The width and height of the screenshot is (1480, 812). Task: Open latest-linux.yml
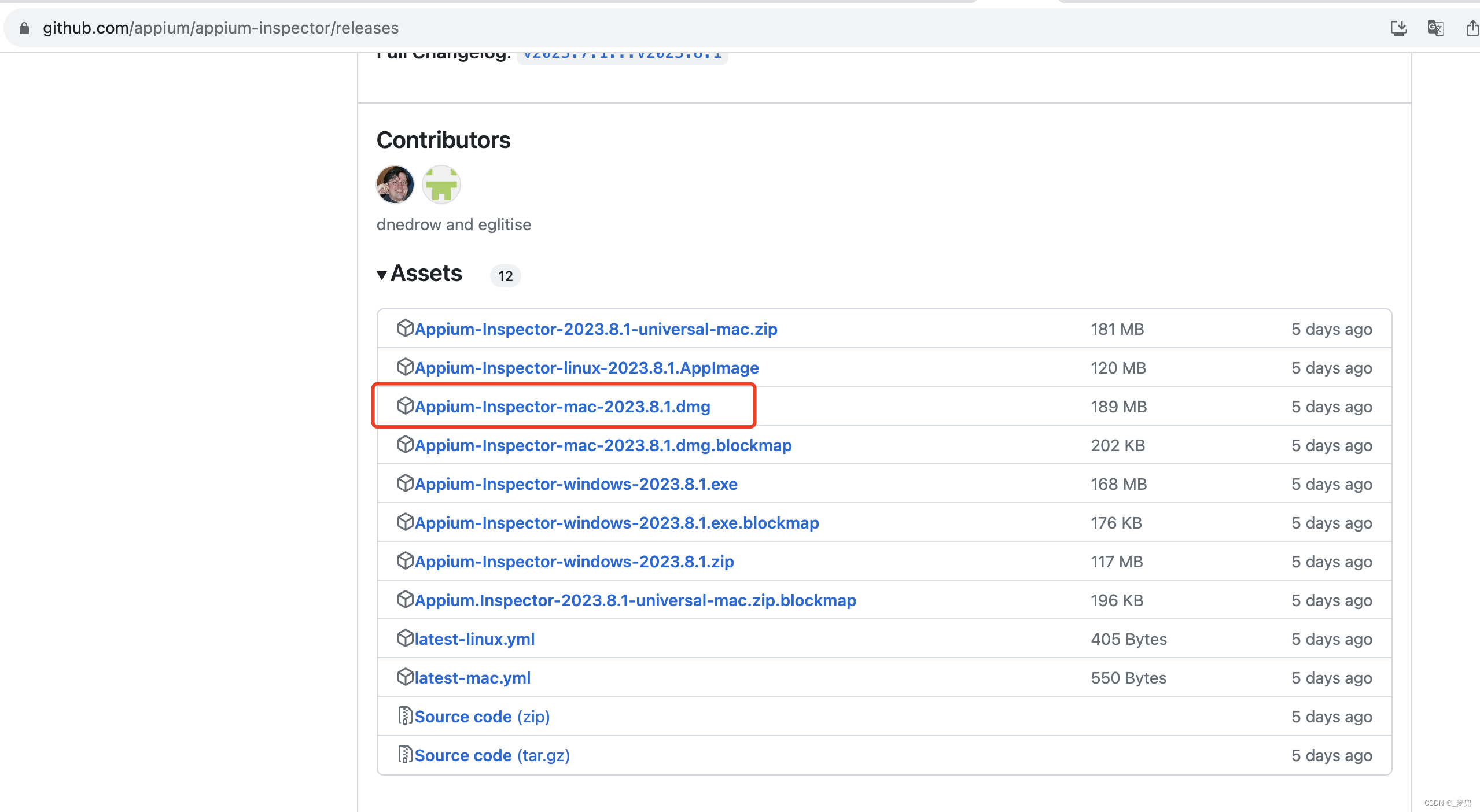pyautogui.click(x=474, y=638)
